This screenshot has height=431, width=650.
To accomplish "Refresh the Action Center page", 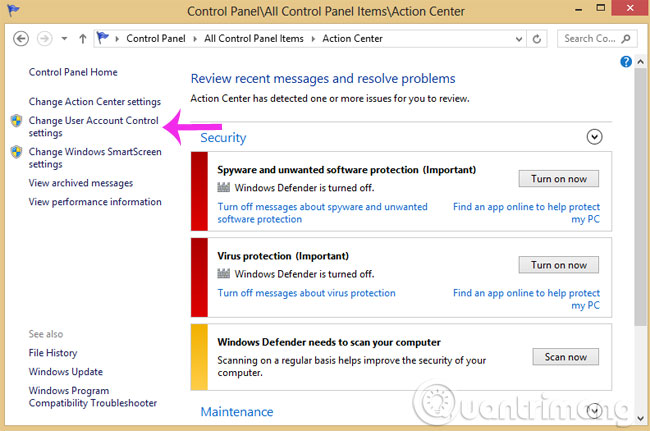I will click(537, 39).
